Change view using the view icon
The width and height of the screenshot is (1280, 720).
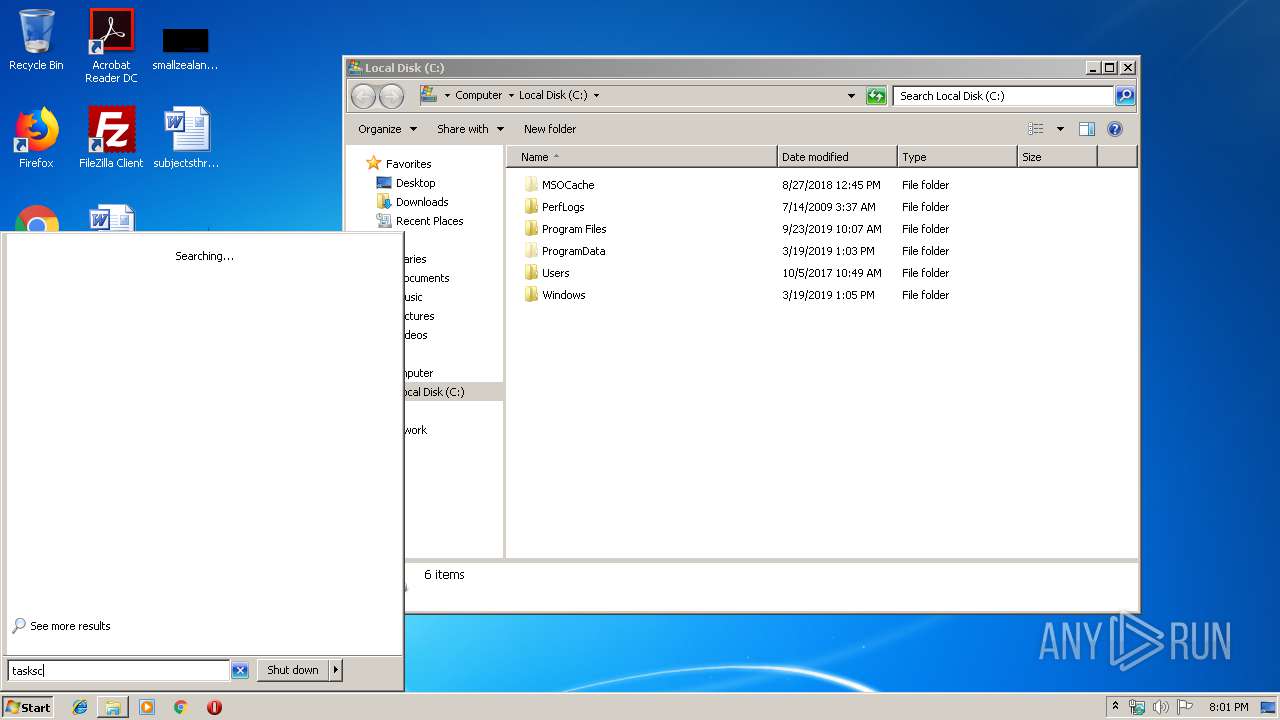(x=1036, y=129)
